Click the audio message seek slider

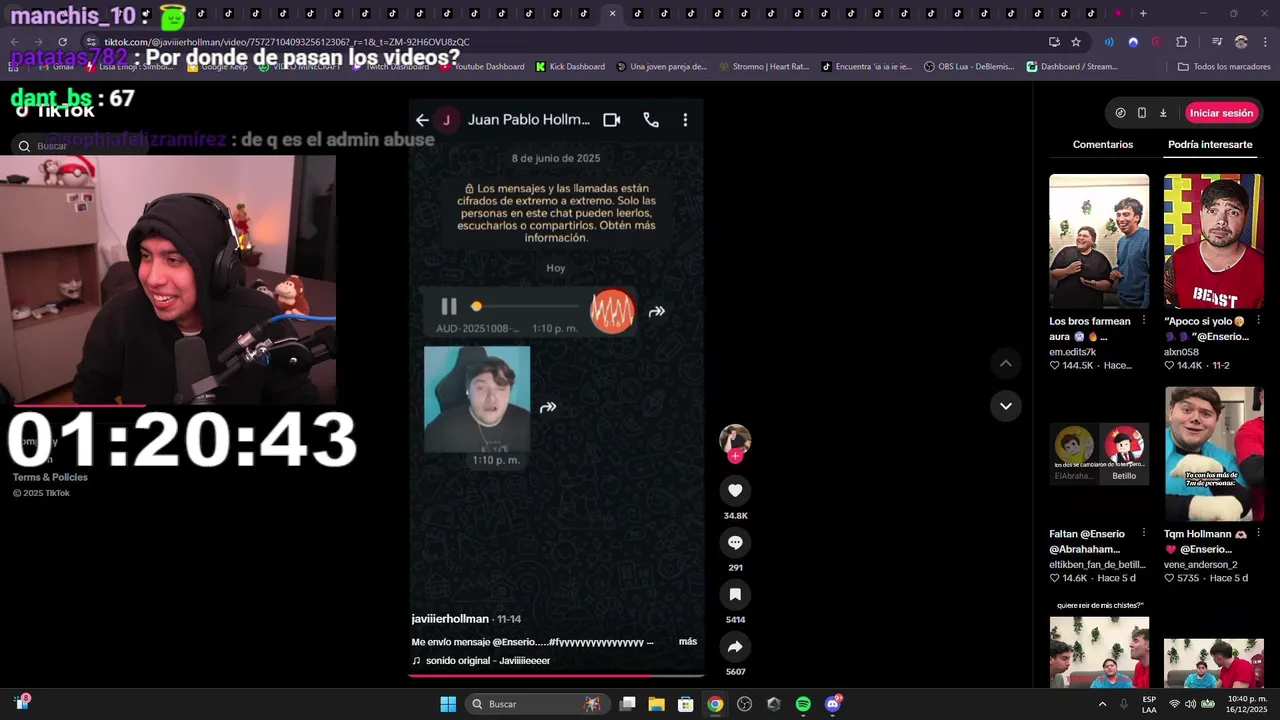click(x=524, y=307)
